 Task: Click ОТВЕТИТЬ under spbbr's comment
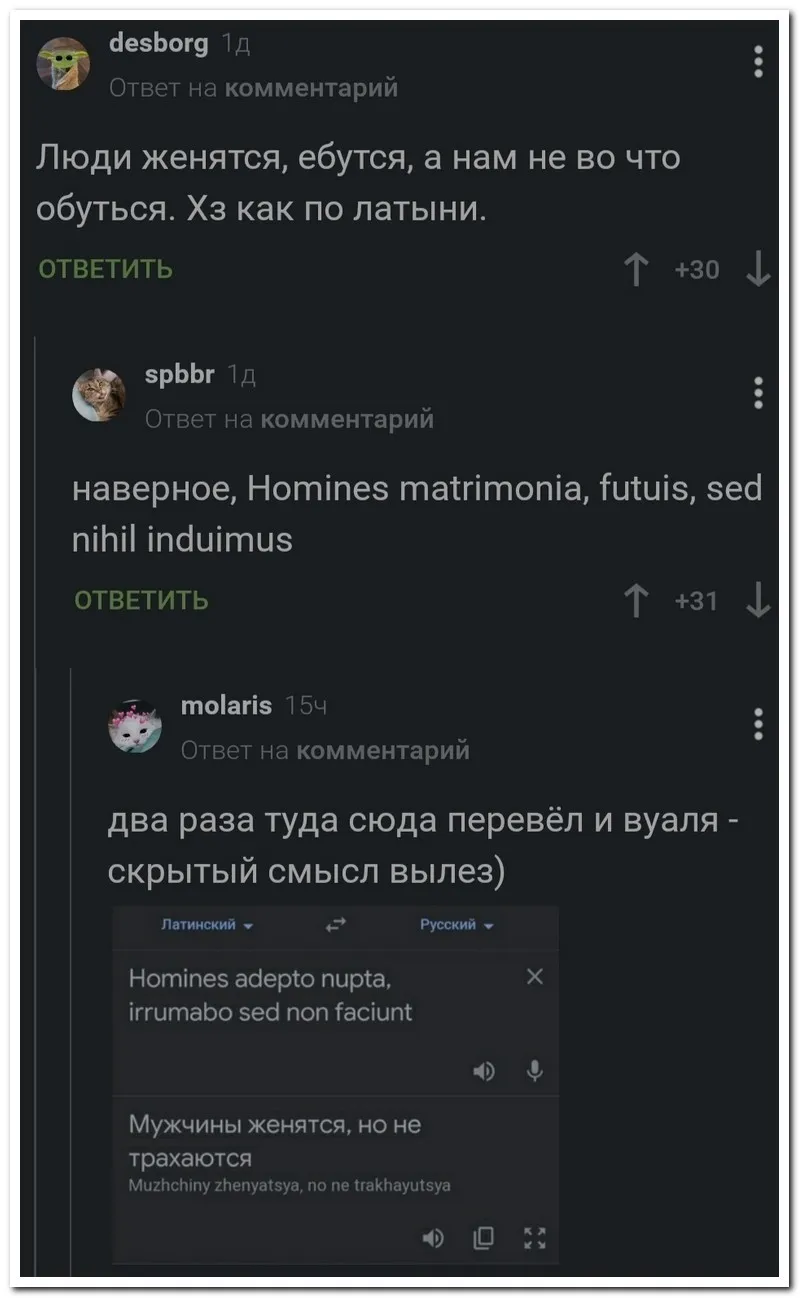(x=141, y=600)
